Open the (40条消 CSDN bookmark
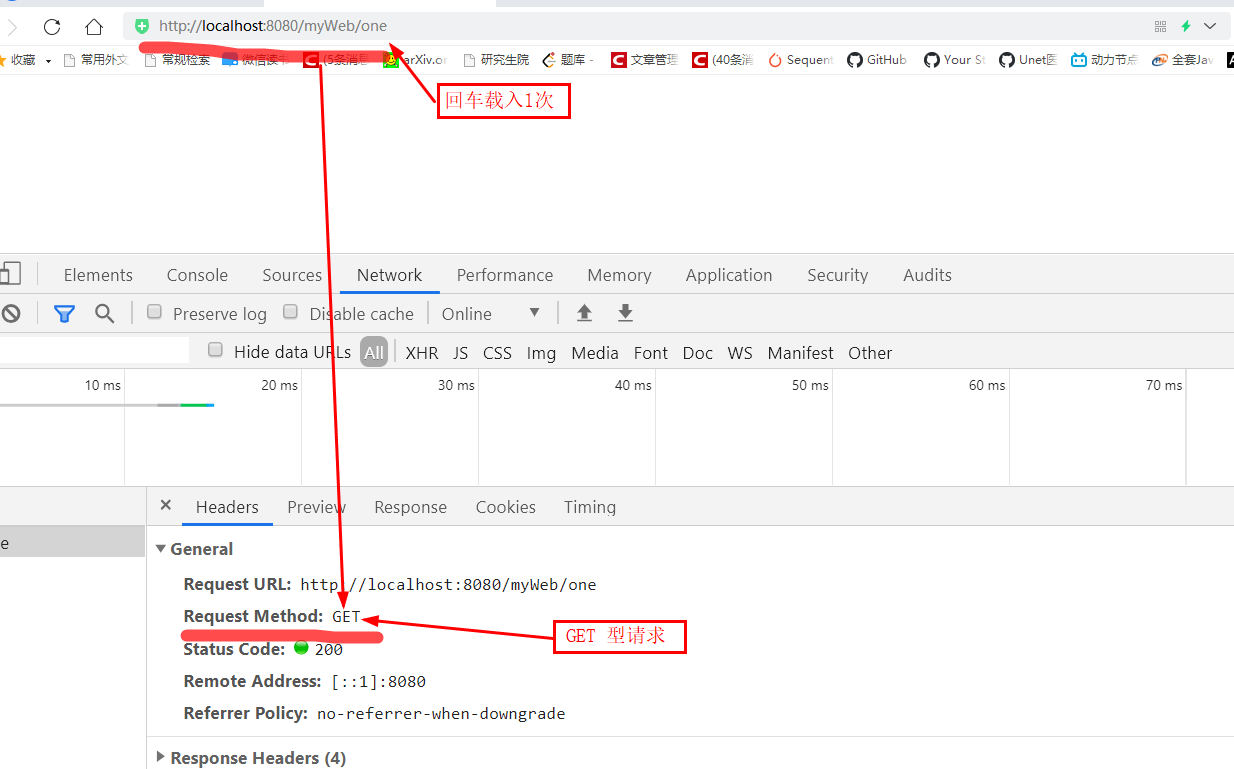Image resolution: width=1234 pixels, height=769 pixels. 723,60
